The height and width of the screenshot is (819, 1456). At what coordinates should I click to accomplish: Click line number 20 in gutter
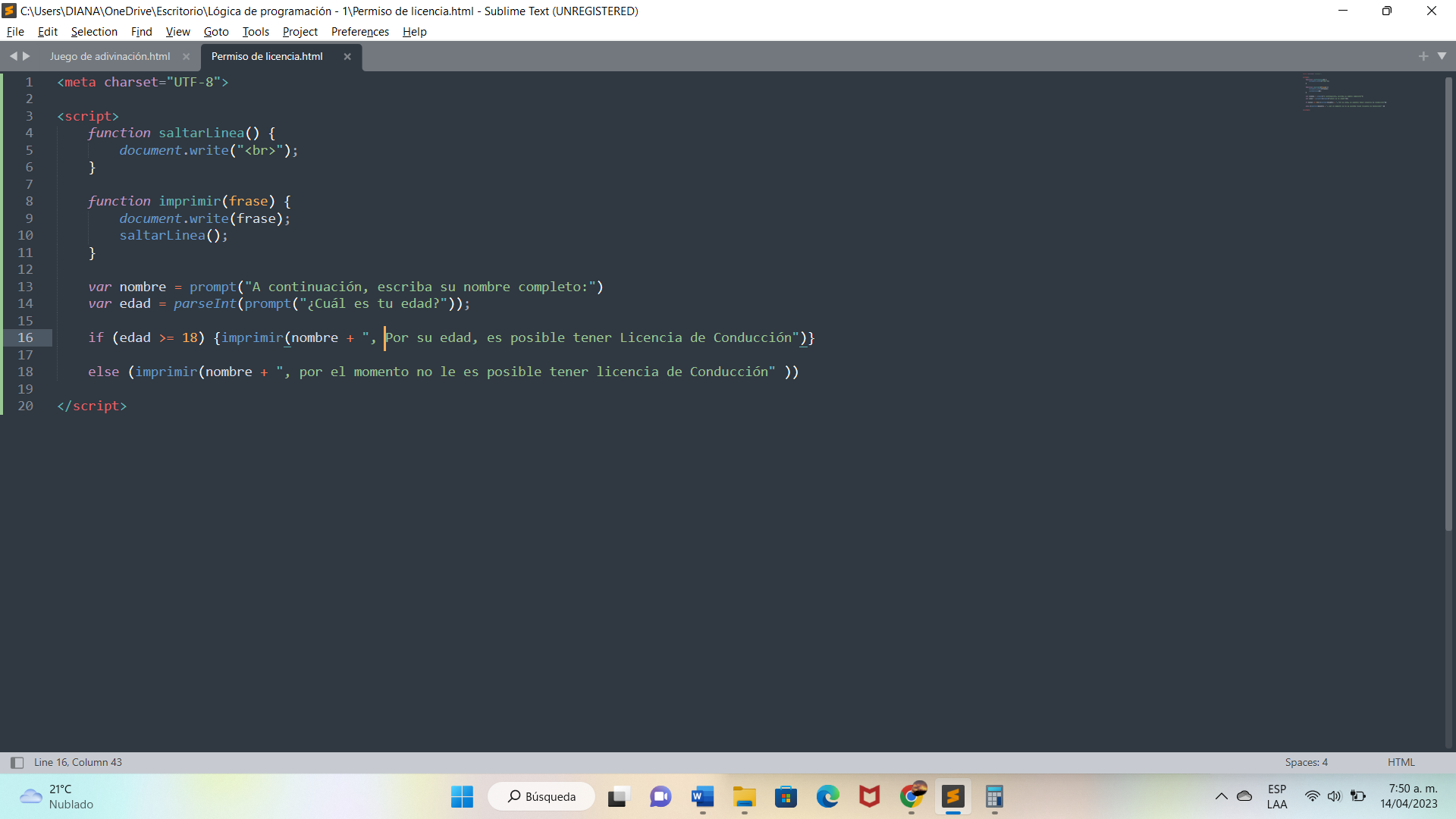coord(25,406)
